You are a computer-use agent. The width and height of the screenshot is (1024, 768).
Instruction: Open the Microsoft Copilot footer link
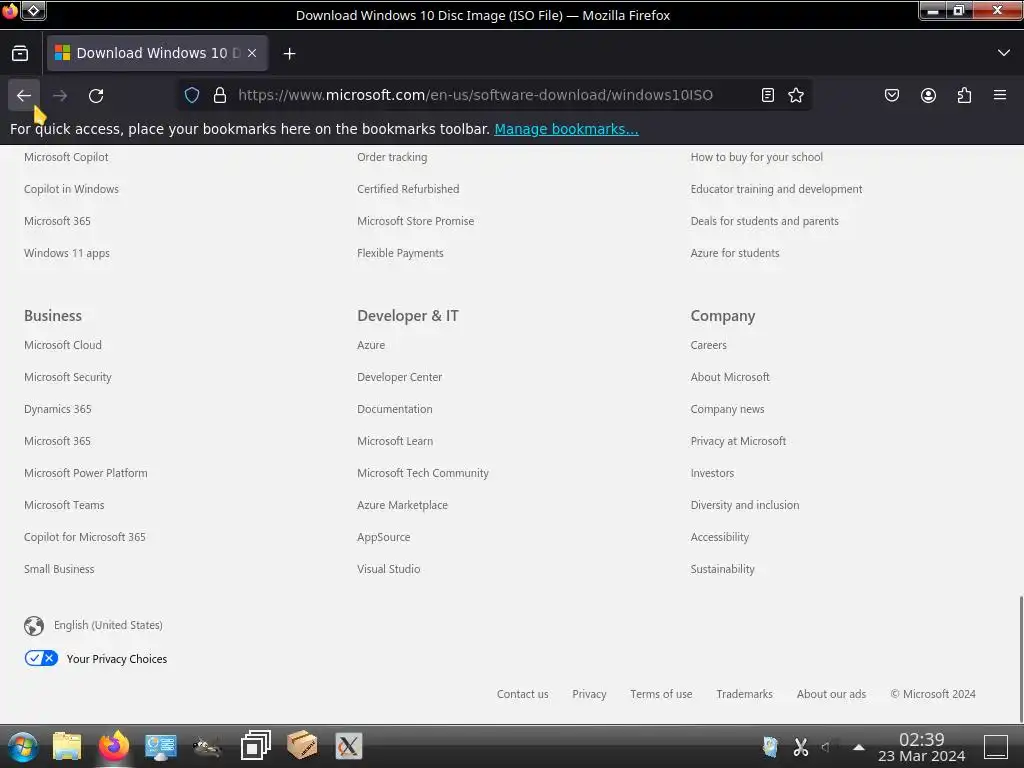pos(66,157)
